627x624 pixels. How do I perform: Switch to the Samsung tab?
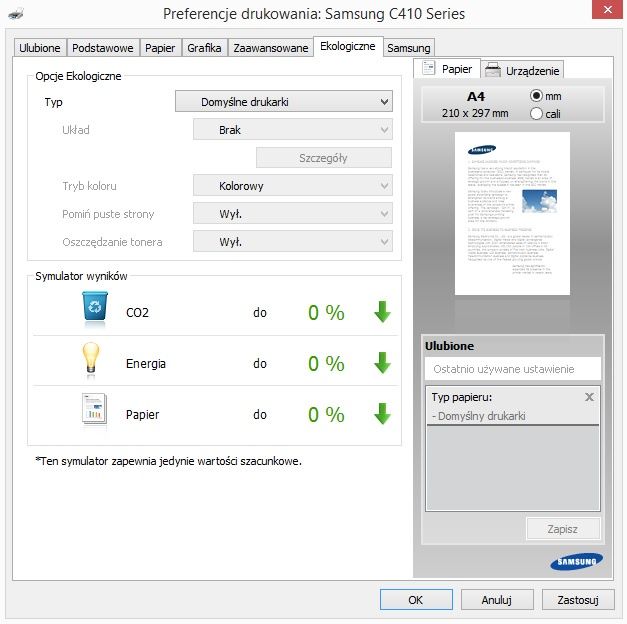point(409,48)
